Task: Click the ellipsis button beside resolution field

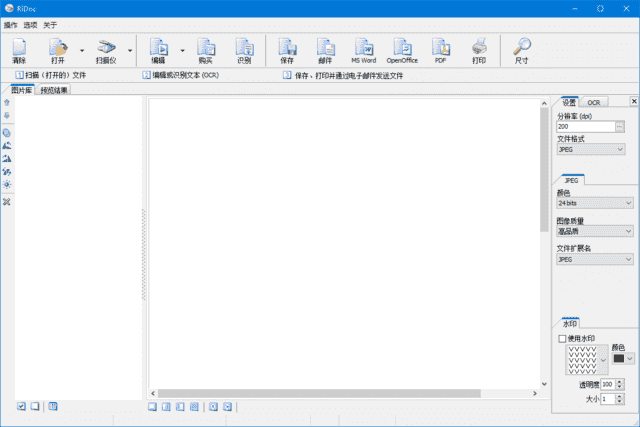Action: pyautogui.click(x=620, y=127)
